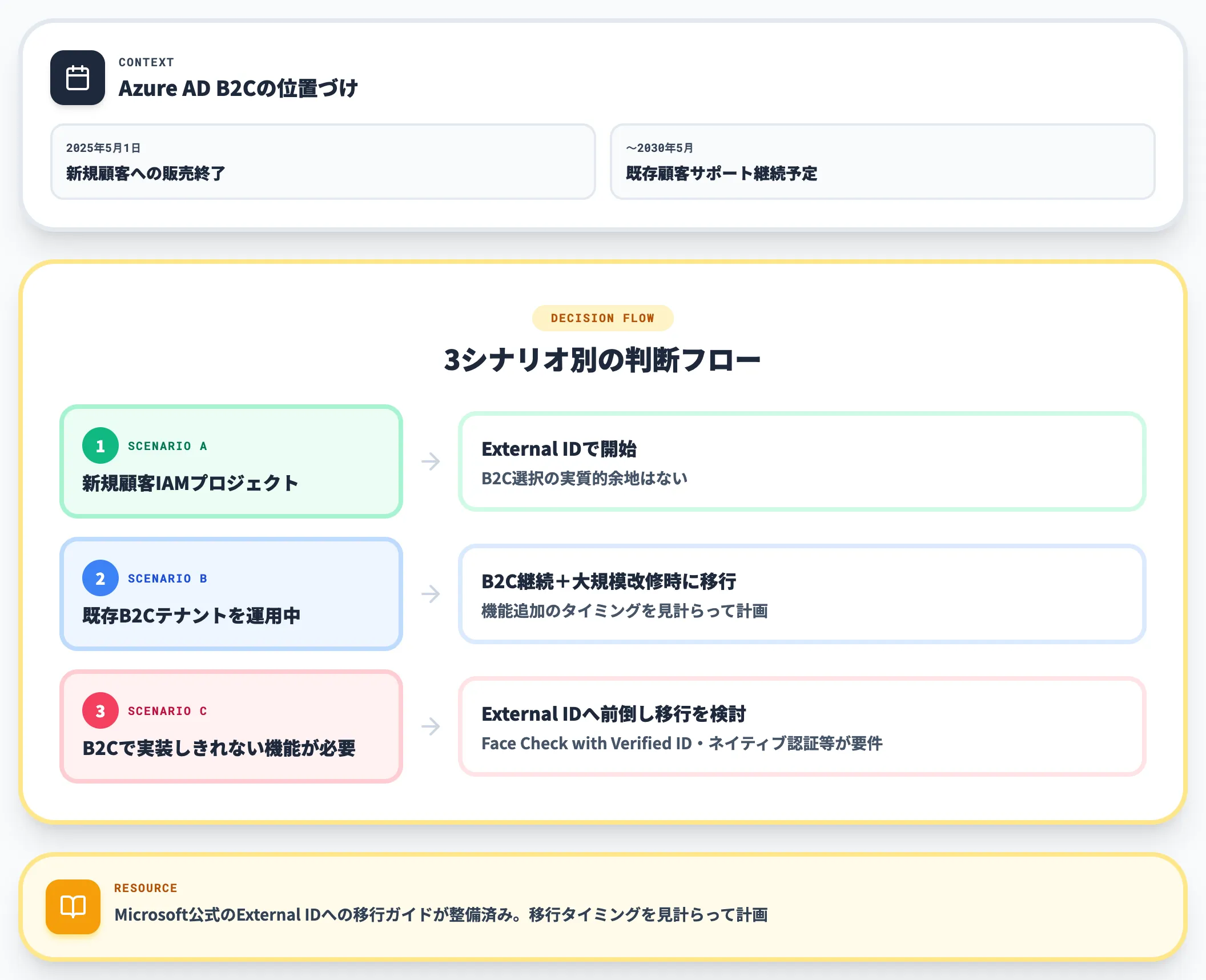Click the B2C選択の実質的余地はない subtitle
Viewport: 1206px width, 980px height.
point(584,478)
